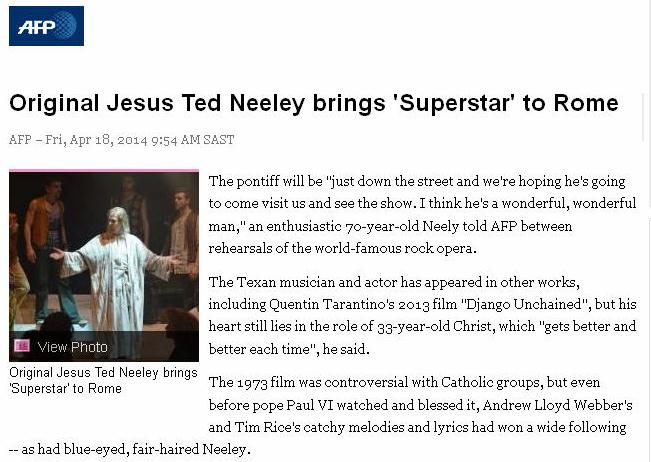Viewport: 651px width, 462px height.
Task: Click the globe graphic in the AFP logo
Action: click(x=65, y=25)
